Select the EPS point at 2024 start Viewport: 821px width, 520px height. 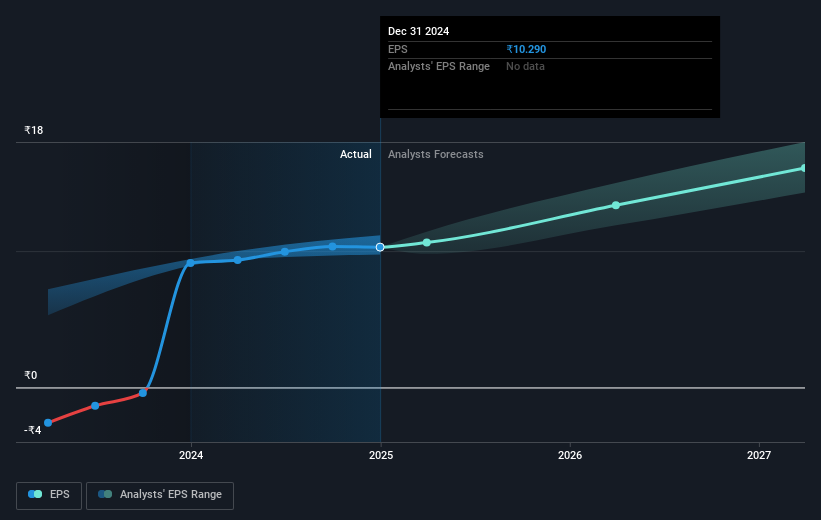[x=191, y=263]
